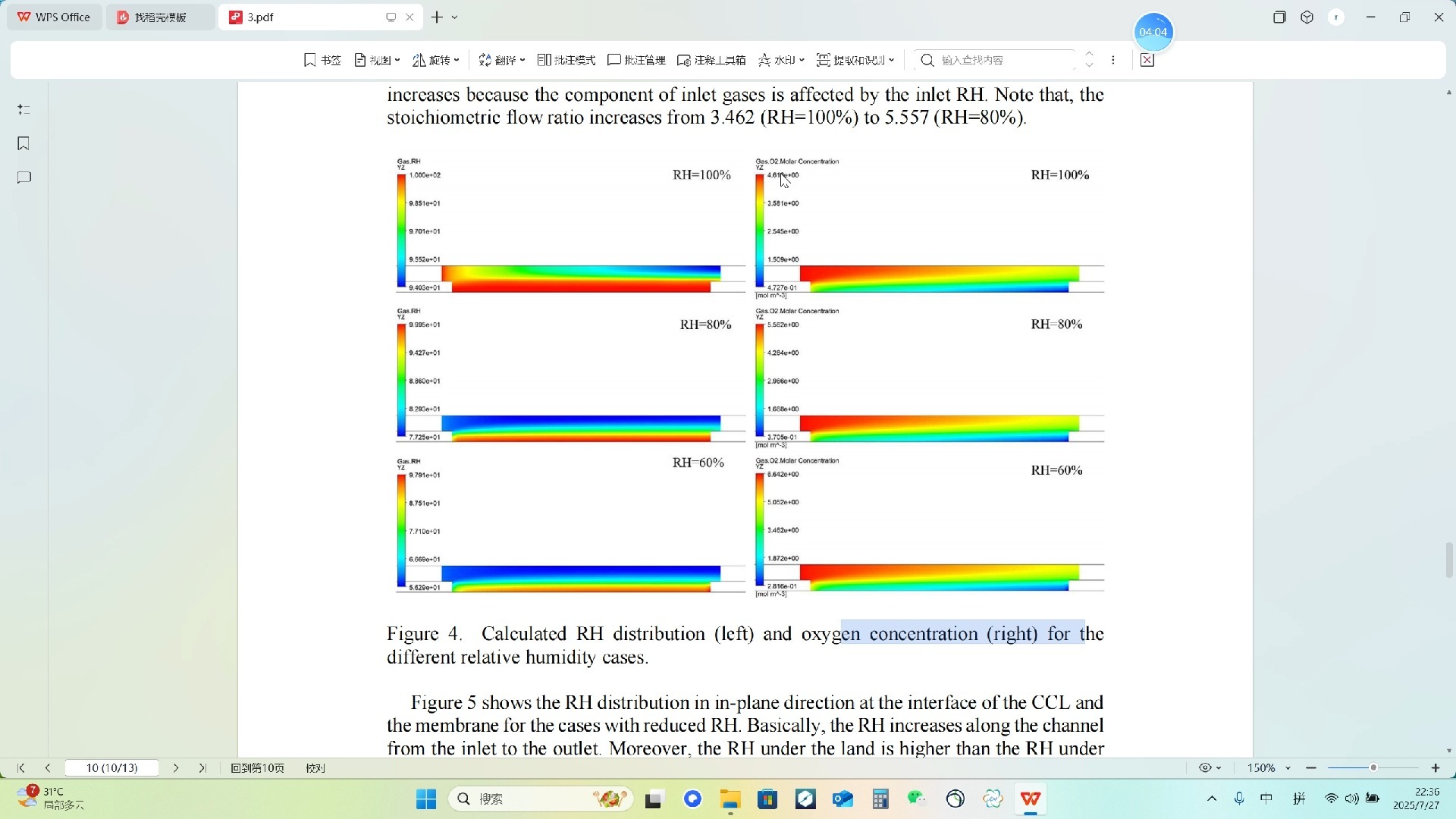Viewport: 1456px width, 819px height.
Task: Open Outlook in the taskbar
Action: click(x=843, y=799)
